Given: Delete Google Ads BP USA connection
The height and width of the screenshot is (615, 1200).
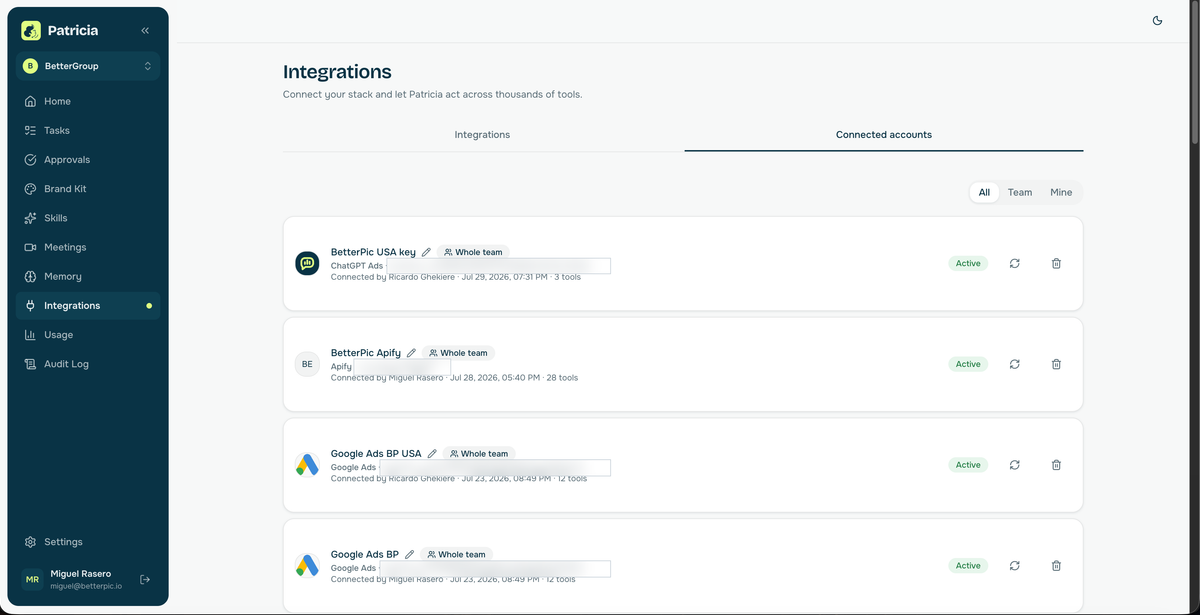Looking at the screenshot, I should tap(1056, 465).
